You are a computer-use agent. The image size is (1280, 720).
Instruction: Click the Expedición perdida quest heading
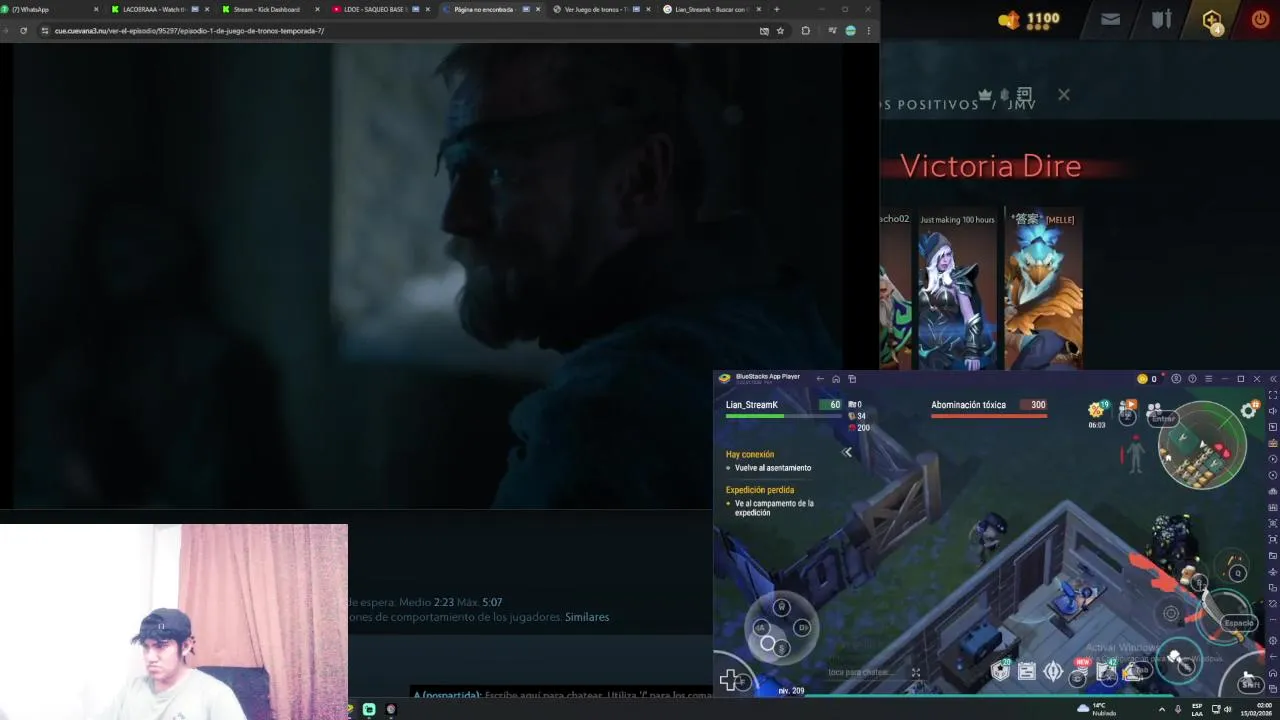[760, 490]
